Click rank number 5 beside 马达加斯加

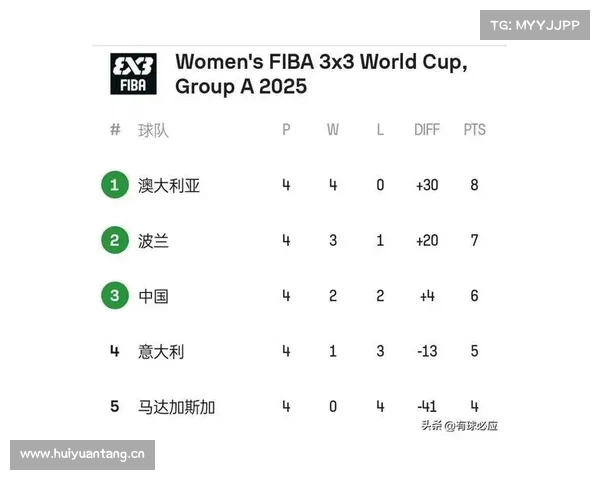coord(114,406)
